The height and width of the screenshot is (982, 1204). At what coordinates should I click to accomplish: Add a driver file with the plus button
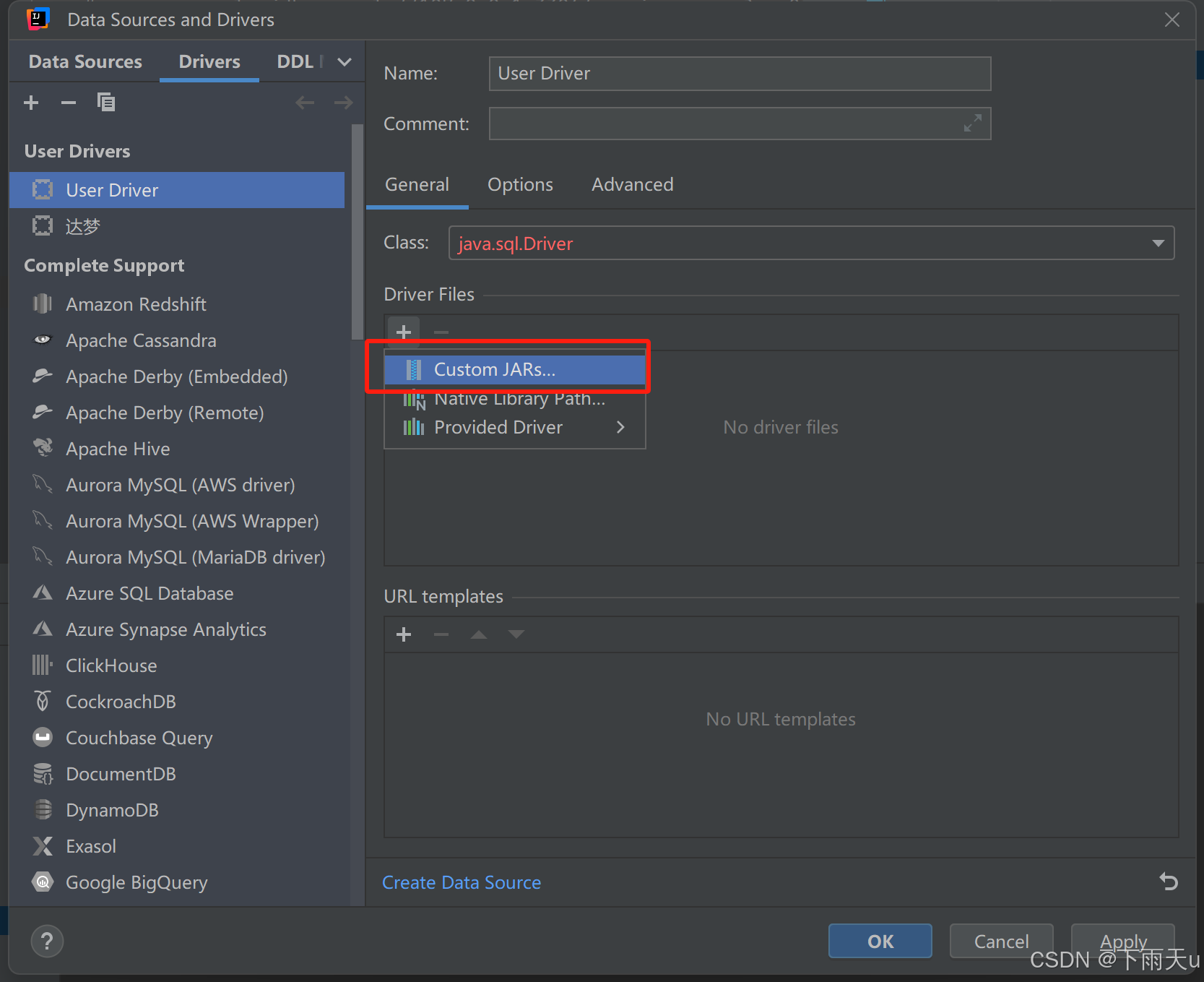pos(404,332)
